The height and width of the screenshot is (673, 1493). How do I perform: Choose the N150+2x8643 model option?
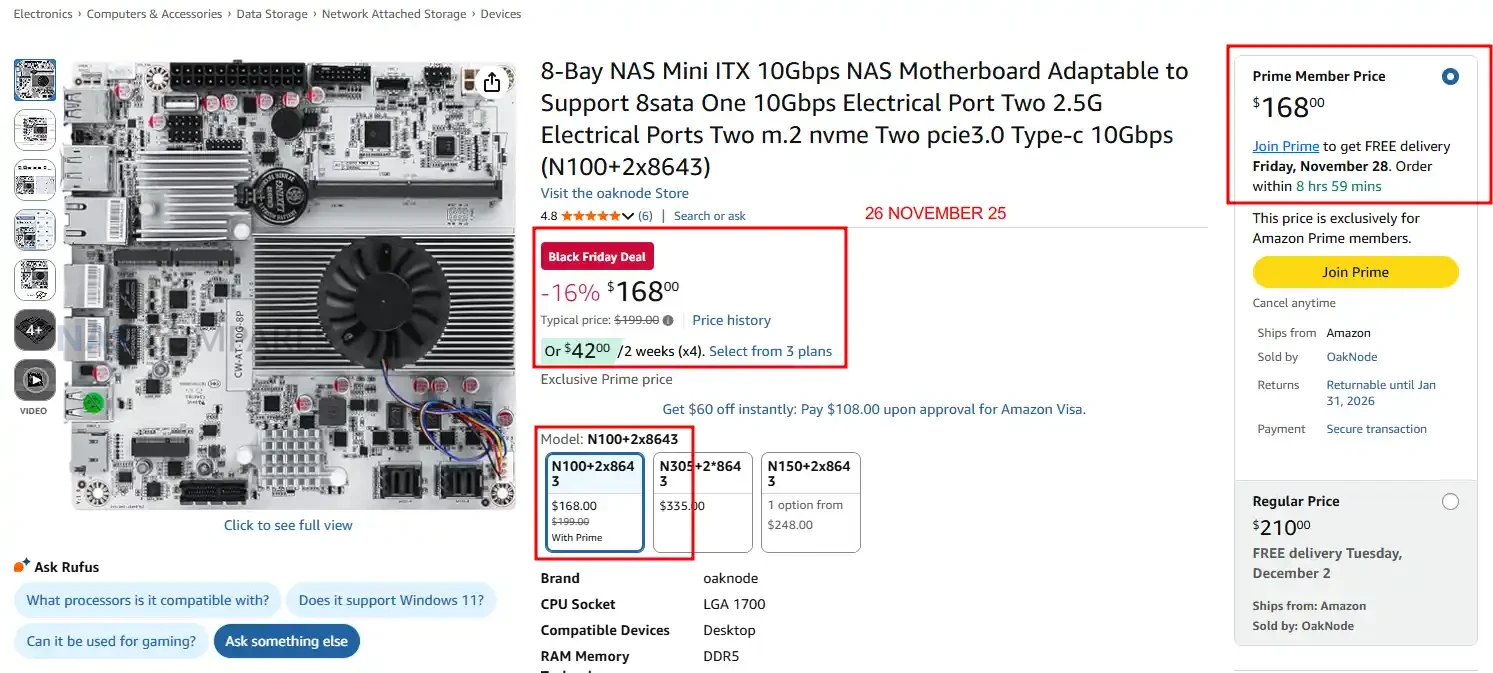point(810,502)
